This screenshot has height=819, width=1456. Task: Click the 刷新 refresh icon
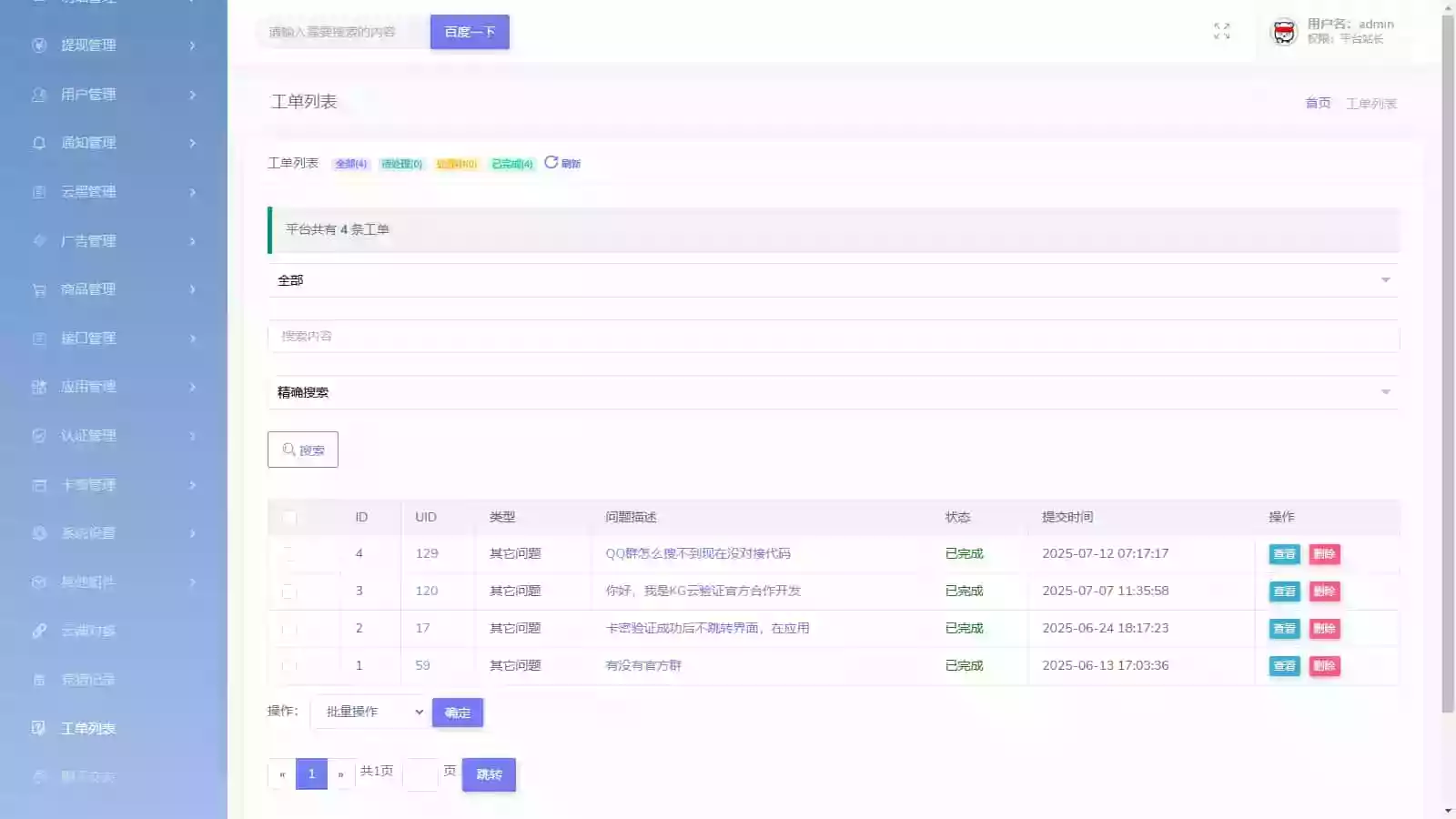[551, 163]
